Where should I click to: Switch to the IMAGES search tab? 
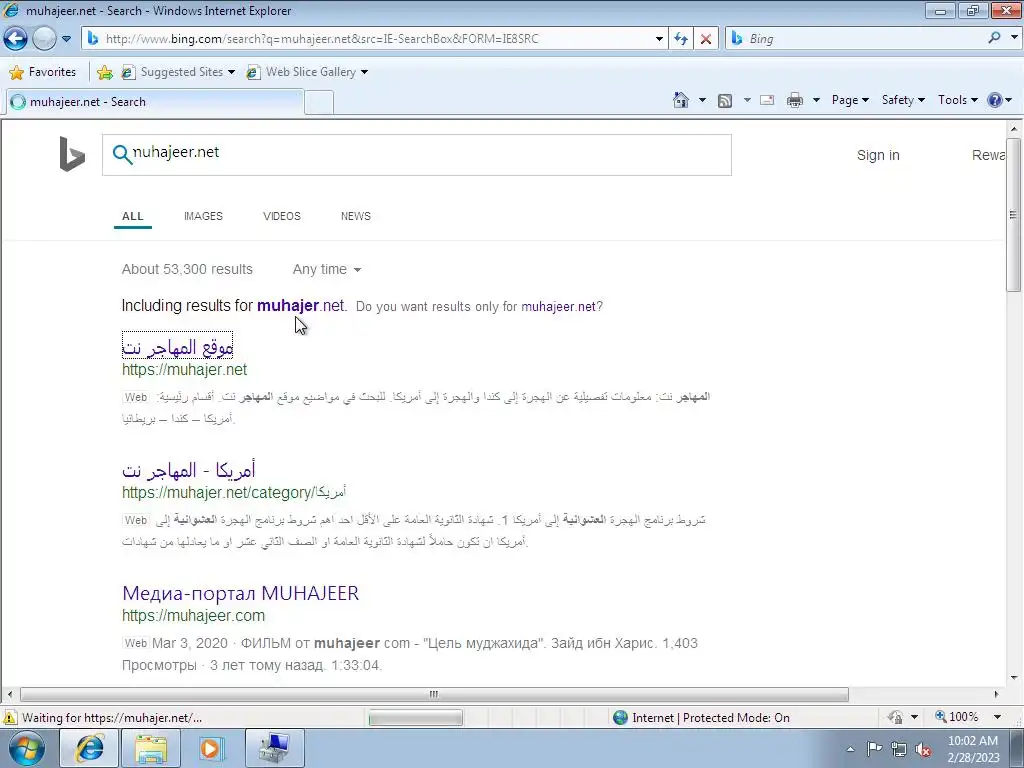click(203, 216)
